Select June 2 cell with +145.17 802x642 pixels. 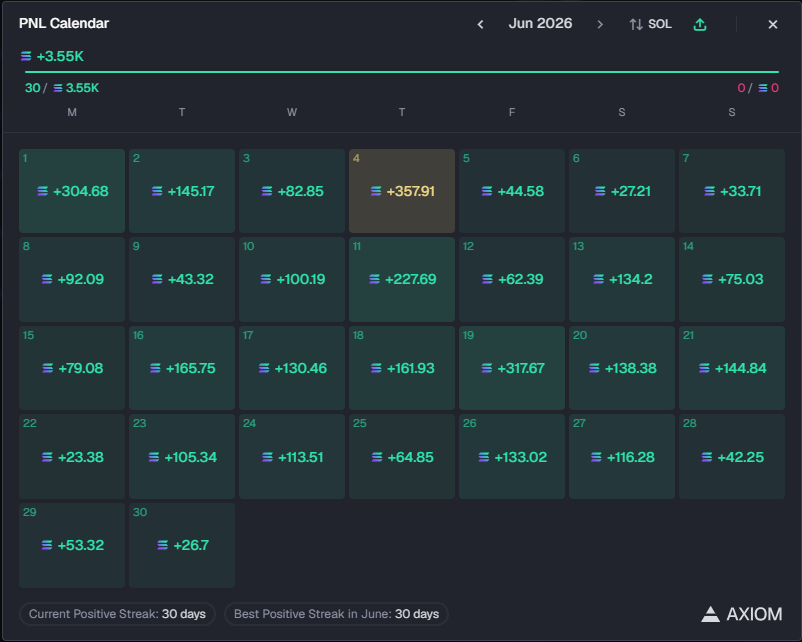[x=182, y=191]
